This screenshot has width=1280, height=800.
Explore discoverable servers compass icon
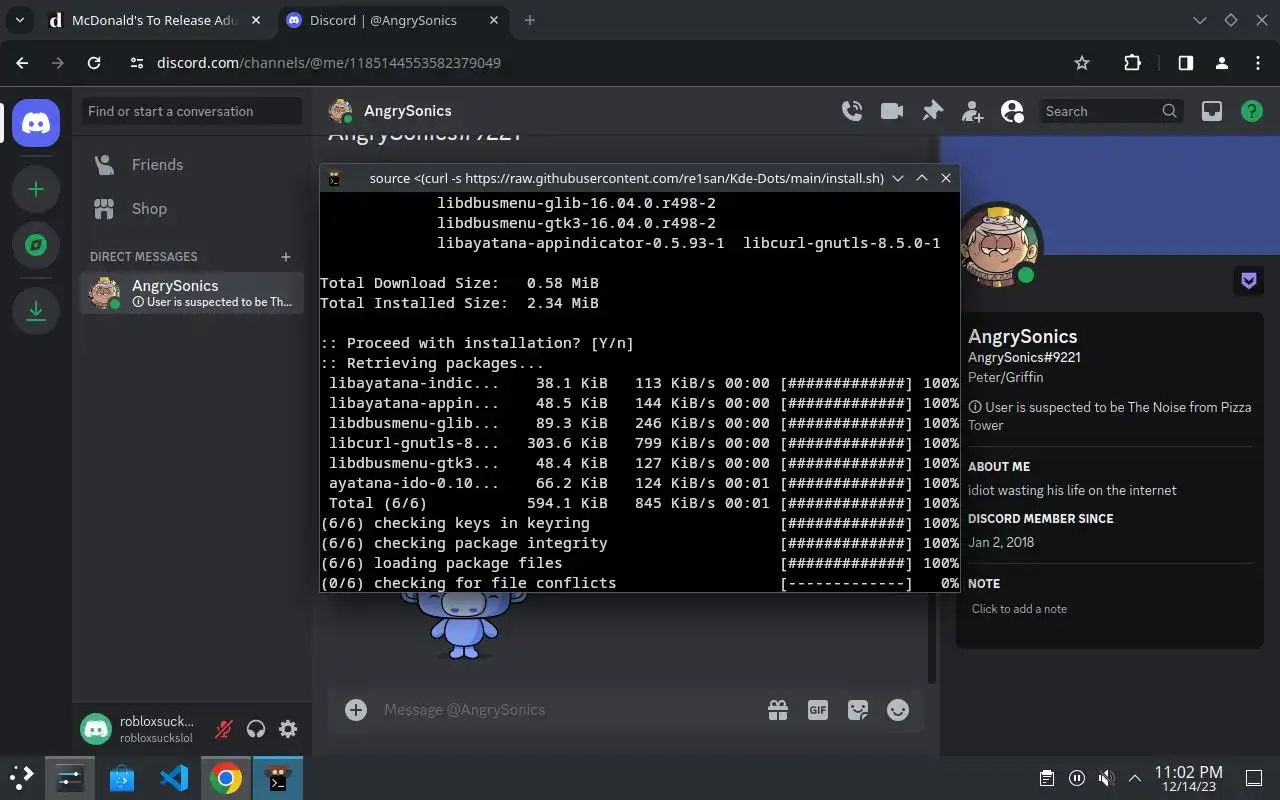point(36,245)
